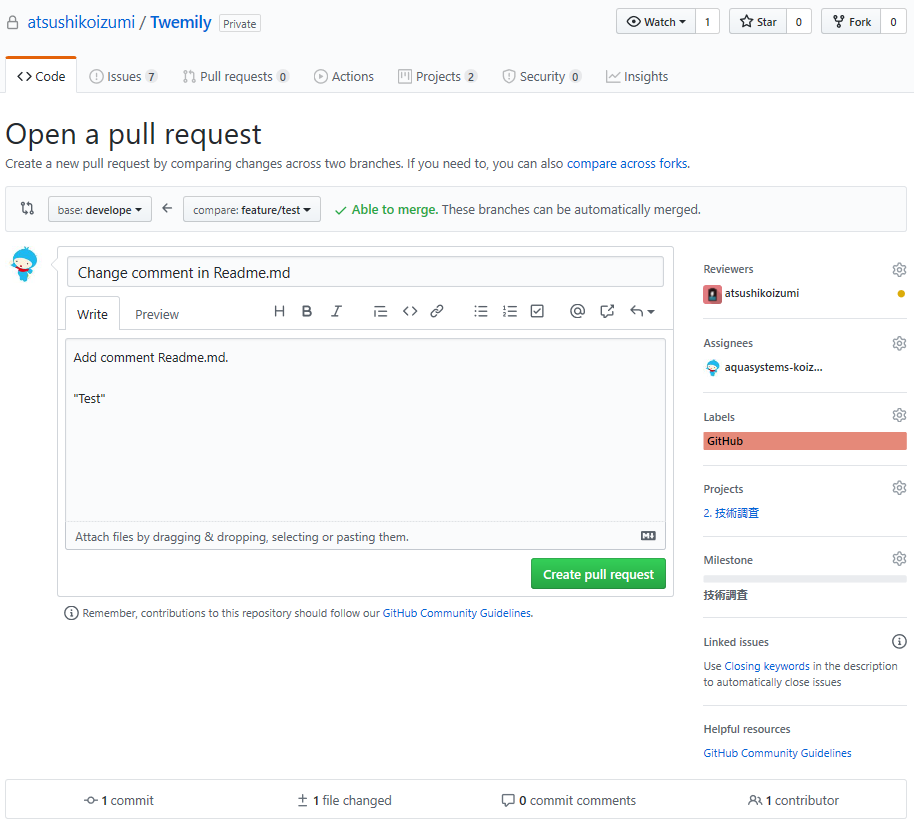Image resolution: width=914 pixels, height=823 pixels.
Task: Click the mention user @ icon
Action: coord(577,312)
